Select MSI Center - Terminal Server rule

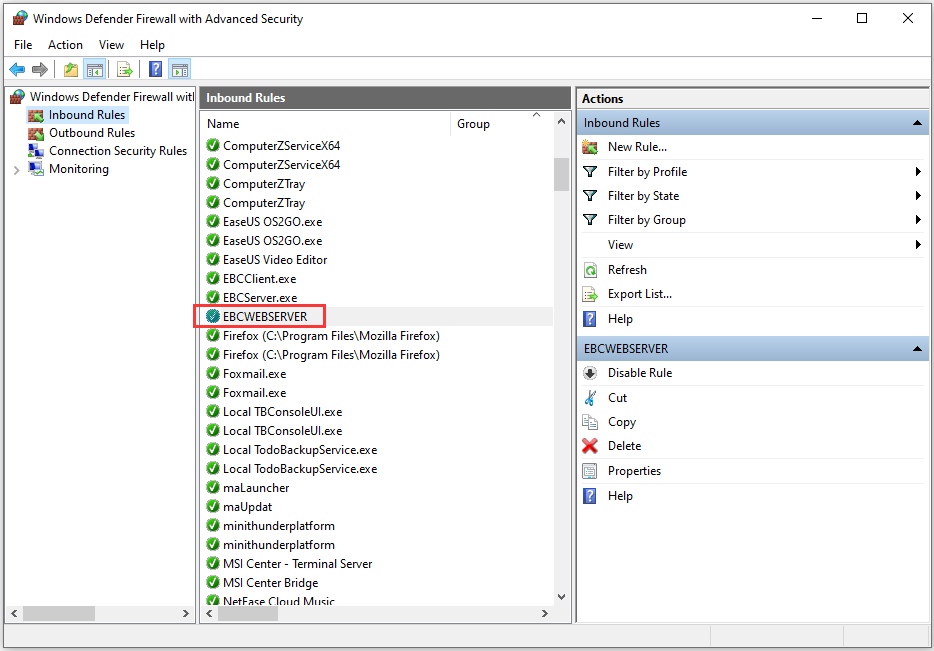[297, 564]
